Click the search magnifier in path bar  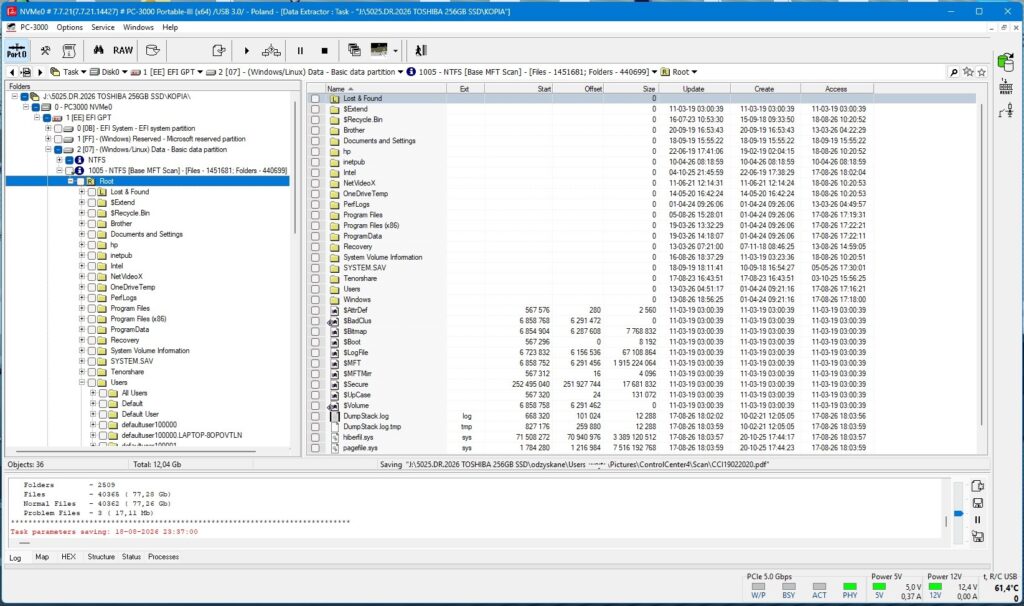[x=954, y=72]
